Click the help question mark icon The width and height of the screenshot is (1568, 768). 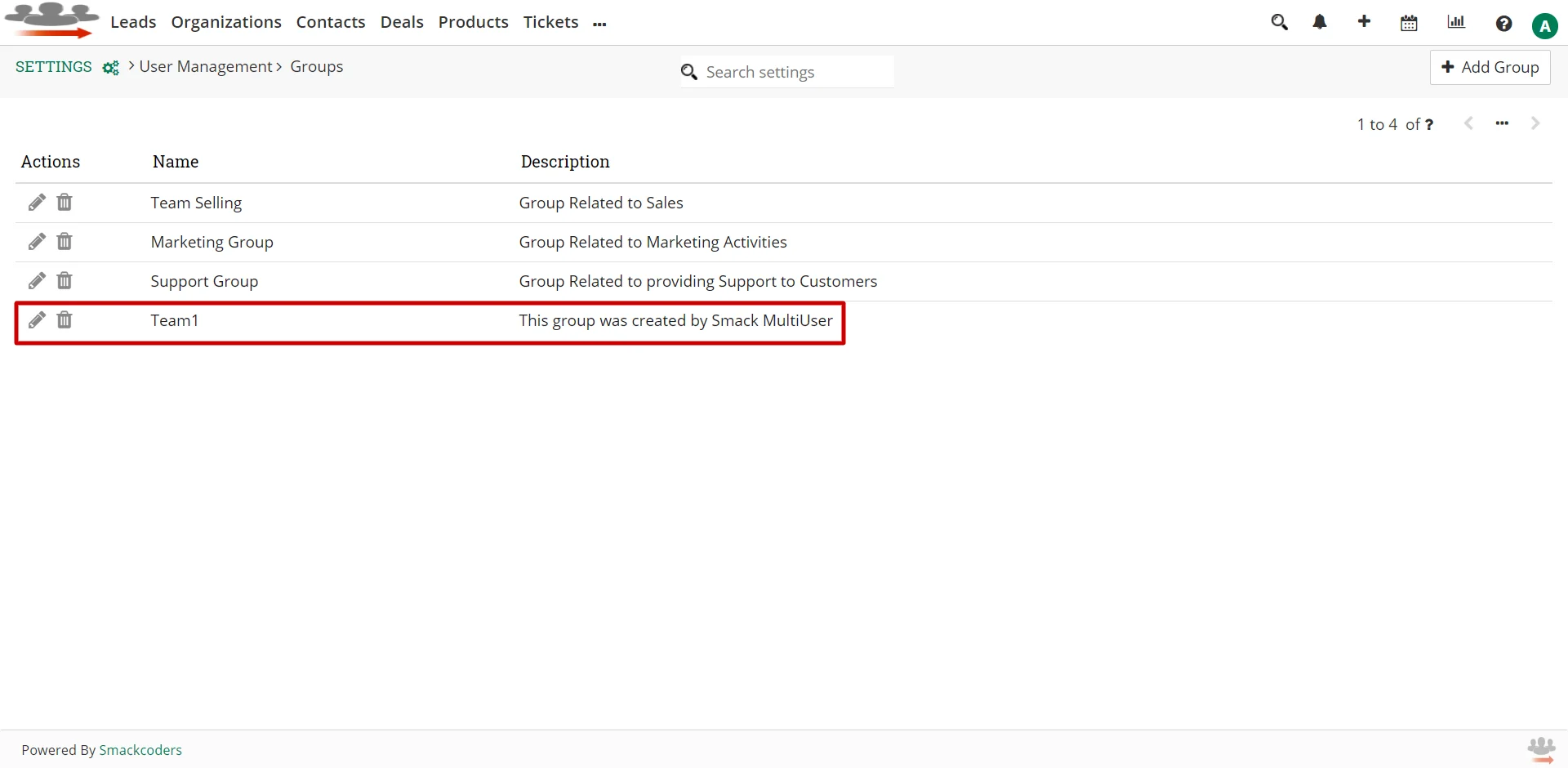[1503, 24]
